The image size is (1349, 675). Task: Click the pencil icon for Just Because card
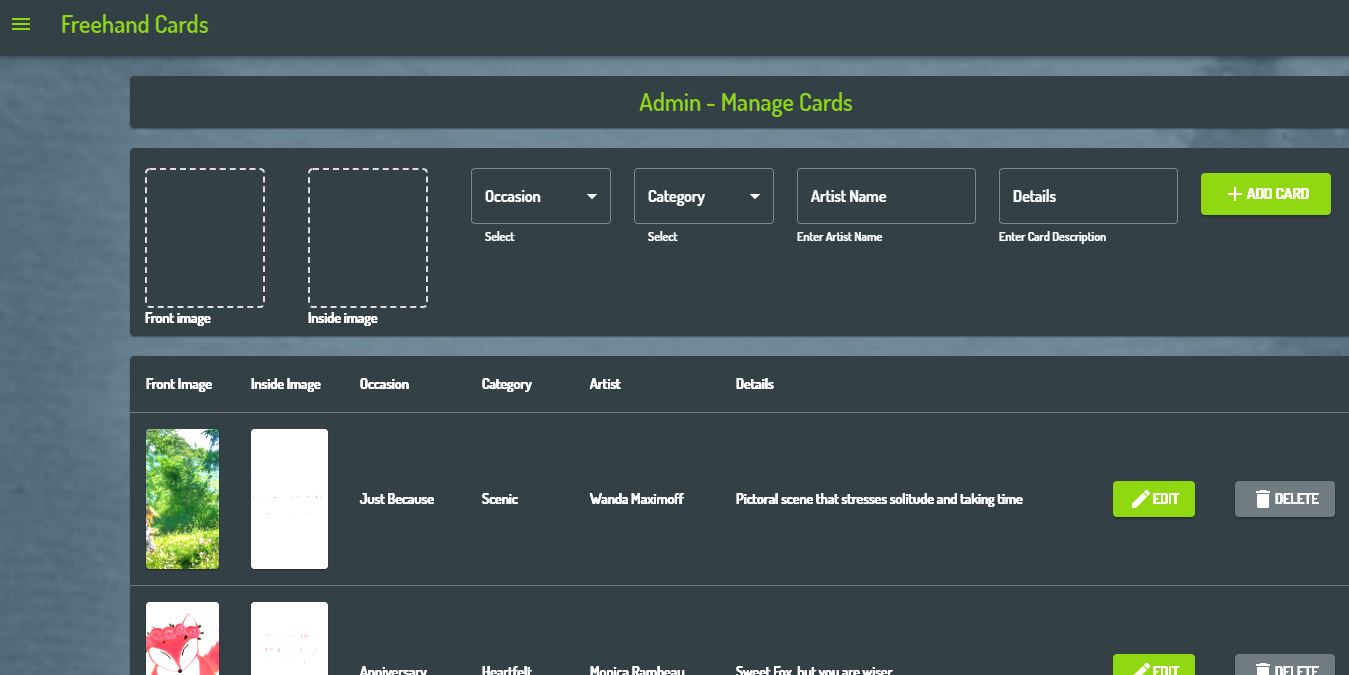point(1140,499)
